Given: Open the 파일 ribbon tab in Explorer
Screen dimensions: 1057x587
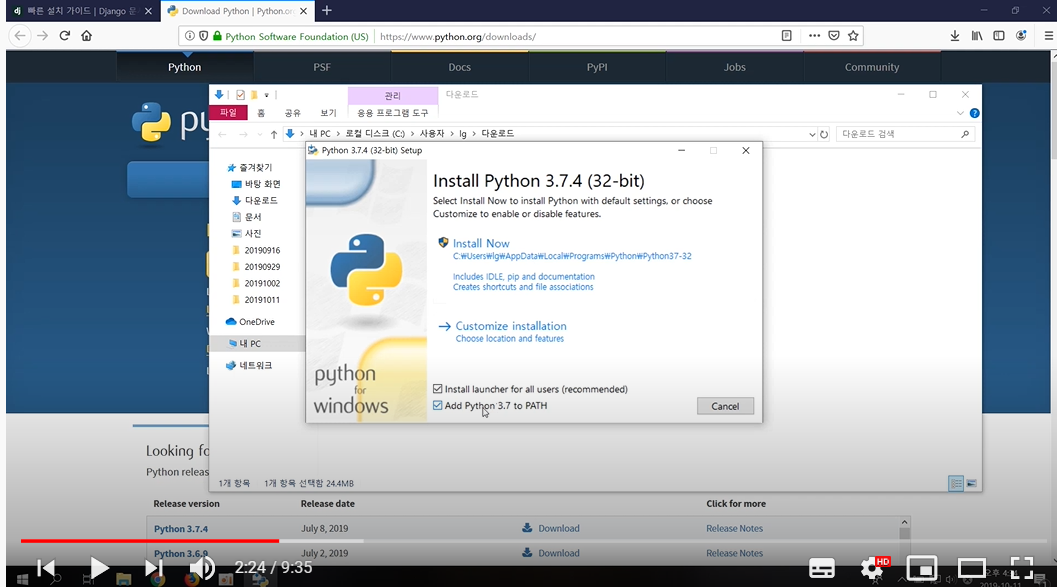Looking at the screenshot, I should [229, 113].
